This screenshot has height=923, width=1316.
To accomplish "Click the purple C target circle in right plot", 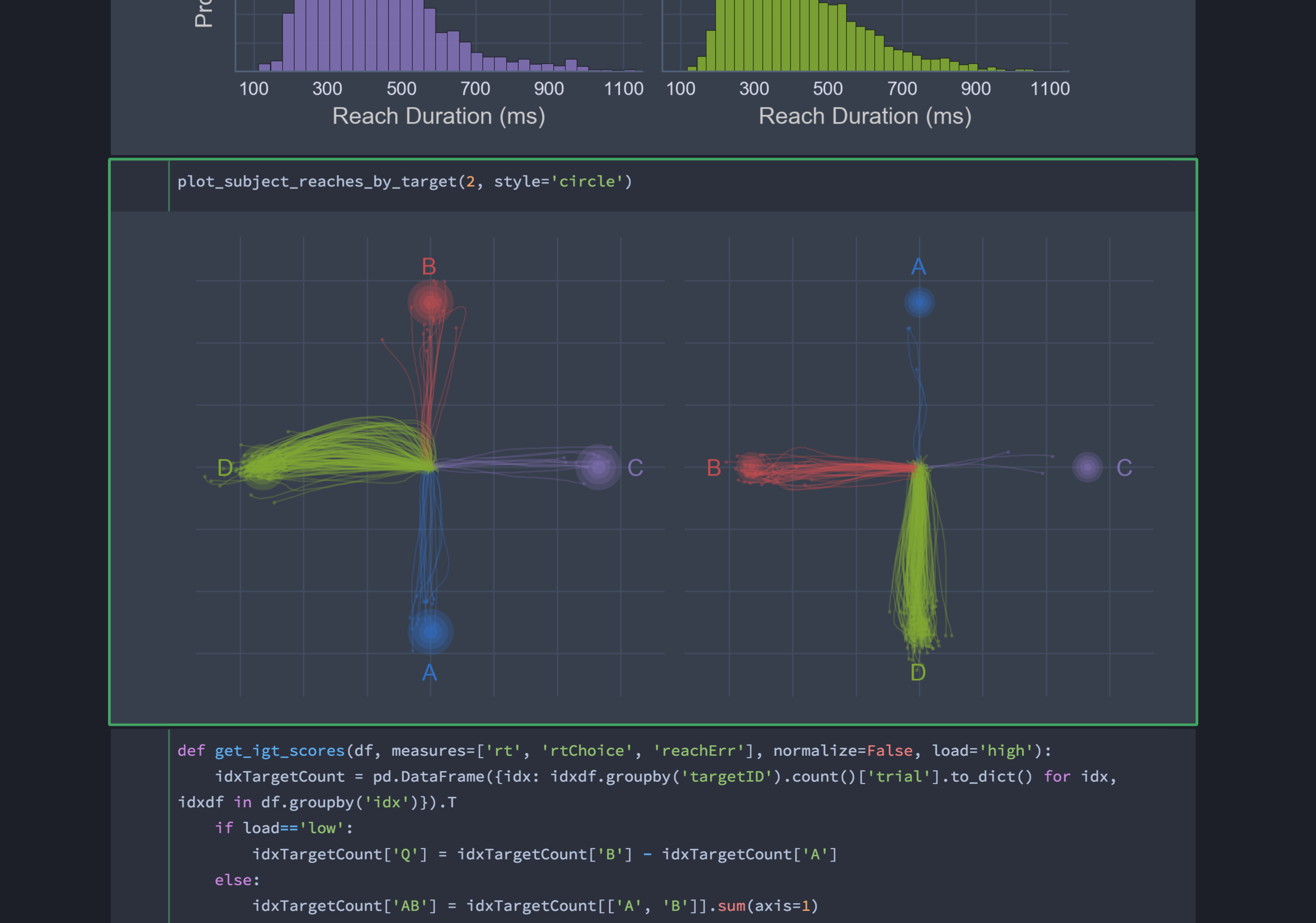I will pos(1087,467).
